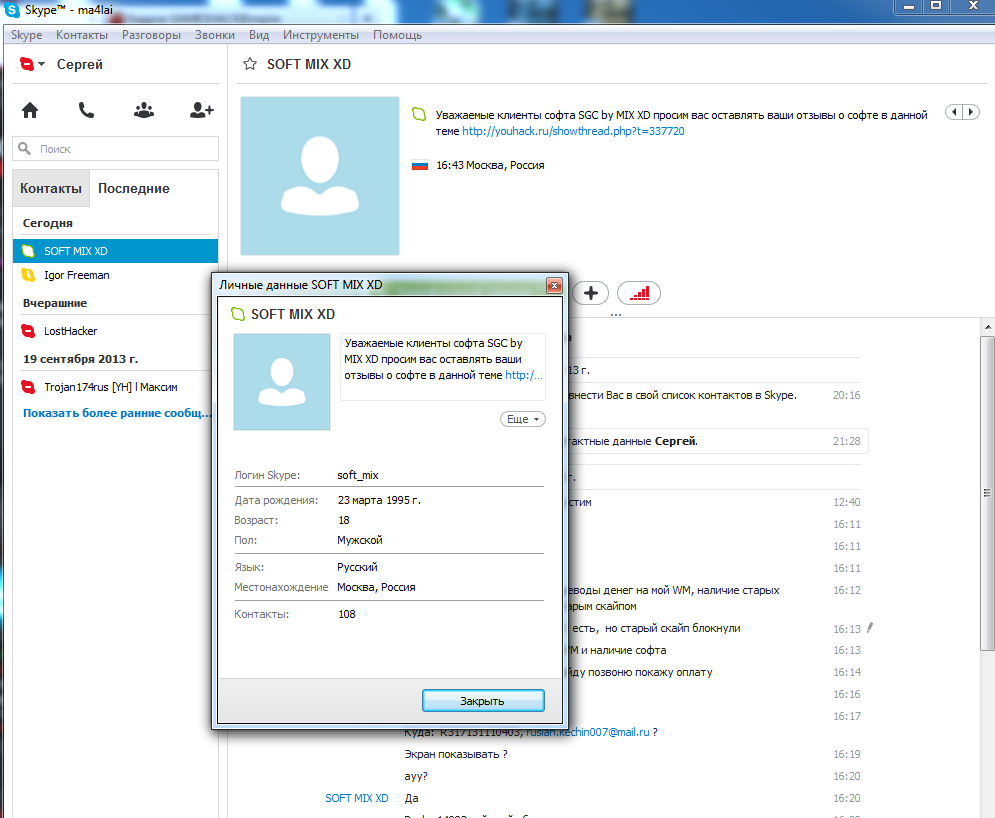Click the chat vertical scrollbar thumb

[987, 492]
